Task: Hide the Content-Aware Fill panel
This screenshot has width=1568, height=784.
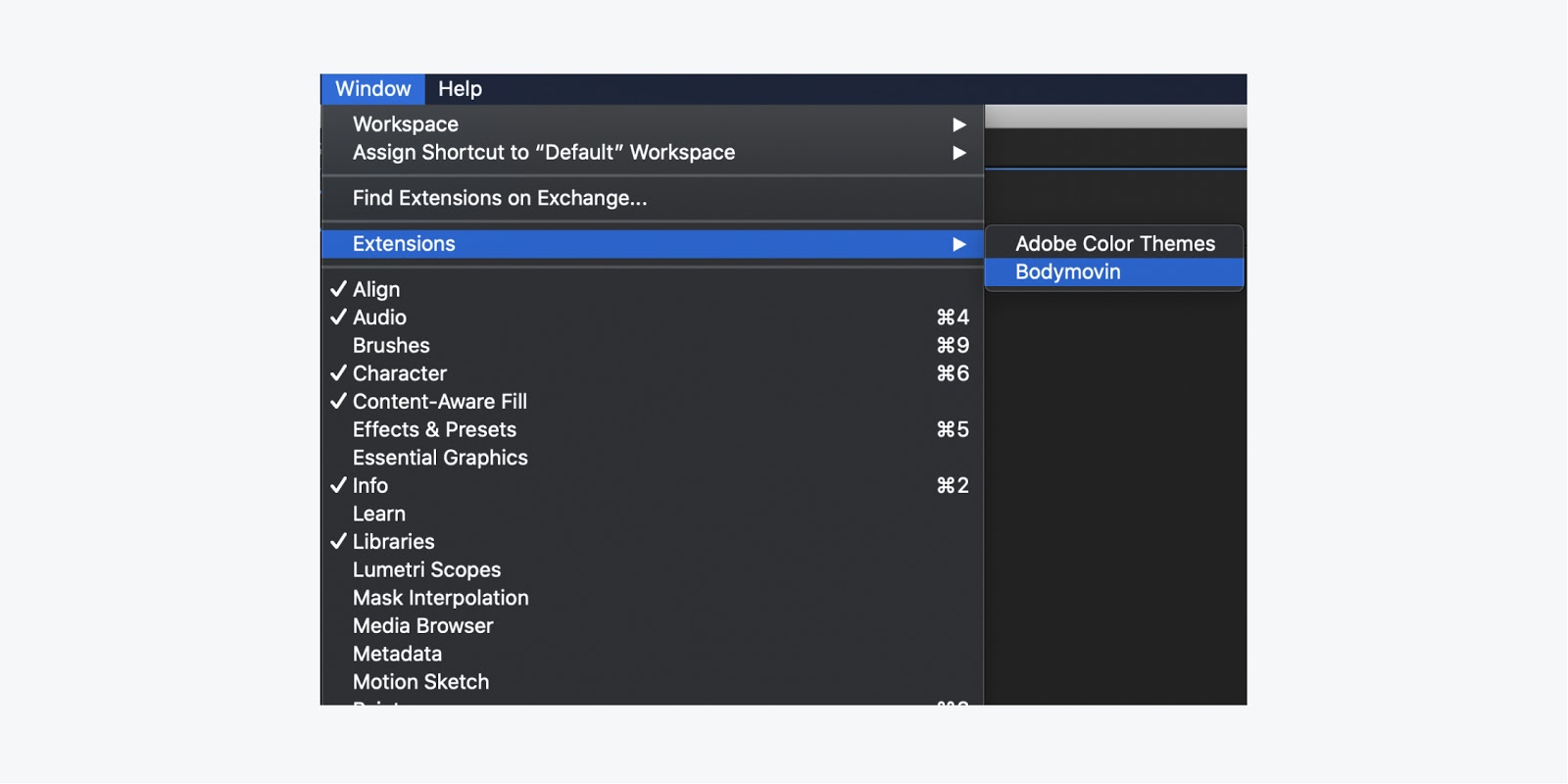Action: coord(439,402)
